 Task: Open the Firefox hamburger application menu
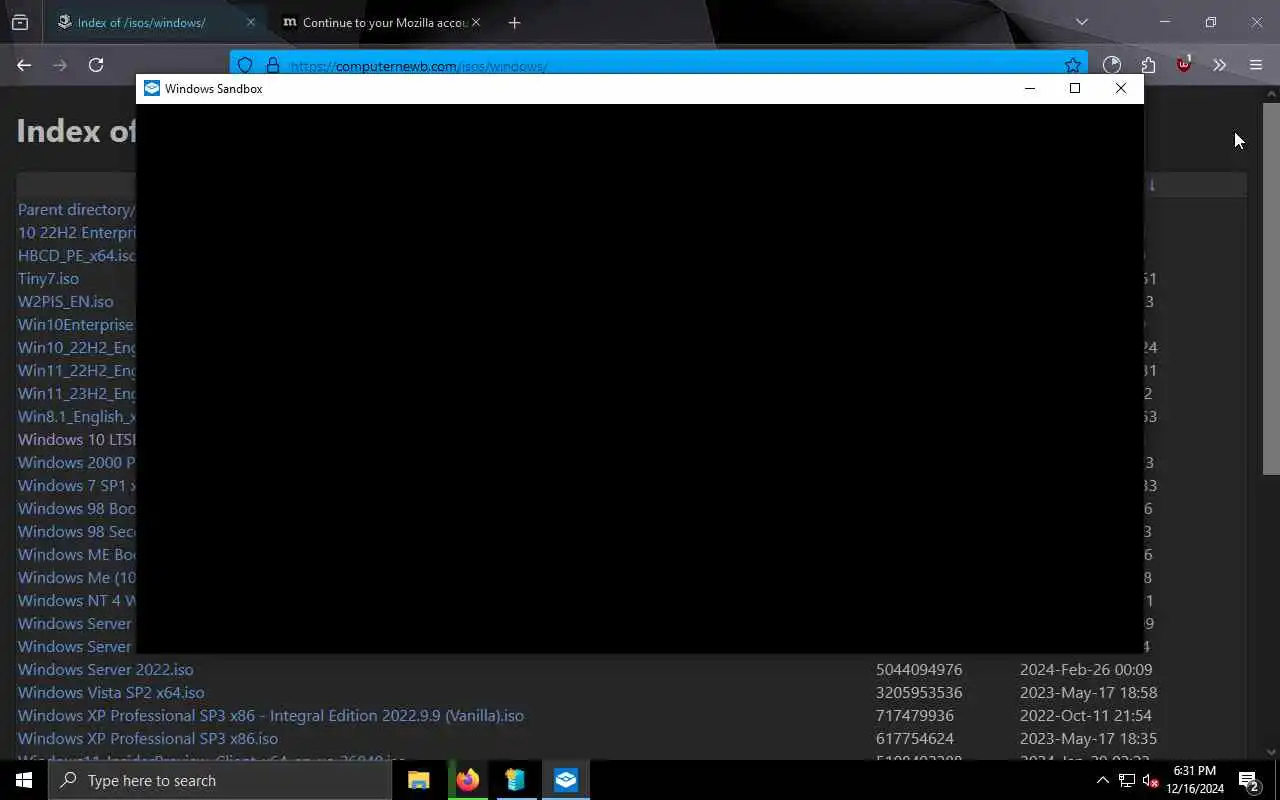pos(1256,65)
